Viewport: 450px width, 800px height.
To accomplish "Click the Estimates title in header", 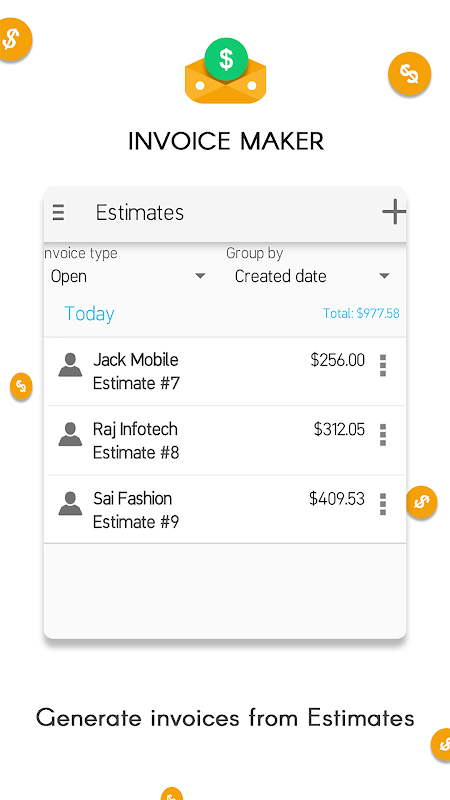I will [140, 213].
